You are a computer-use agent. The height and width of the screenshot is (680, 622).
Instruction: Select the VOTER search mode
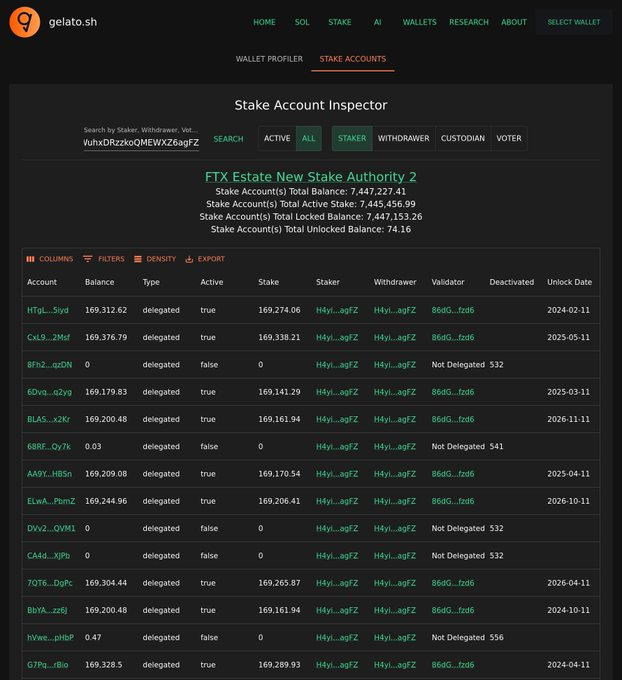click(509, 138)
